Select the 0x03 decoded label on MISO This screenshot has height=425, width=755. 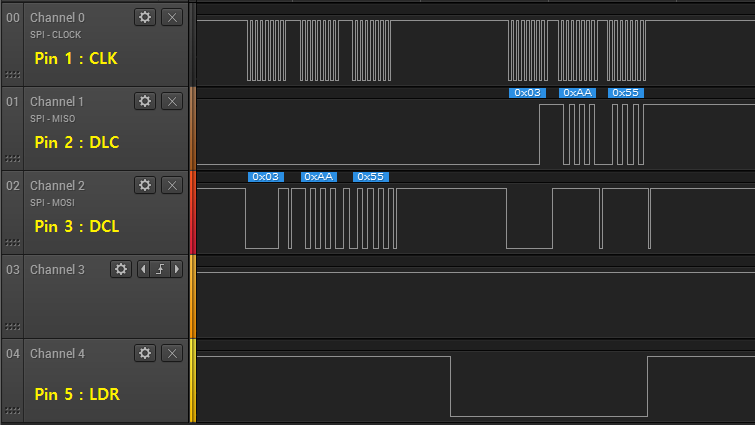click(526, 93)
